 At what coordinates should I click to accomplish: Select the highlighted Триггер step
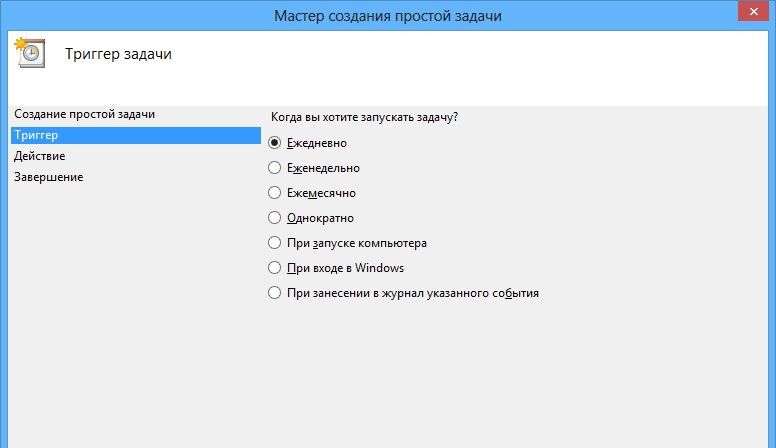36,135
